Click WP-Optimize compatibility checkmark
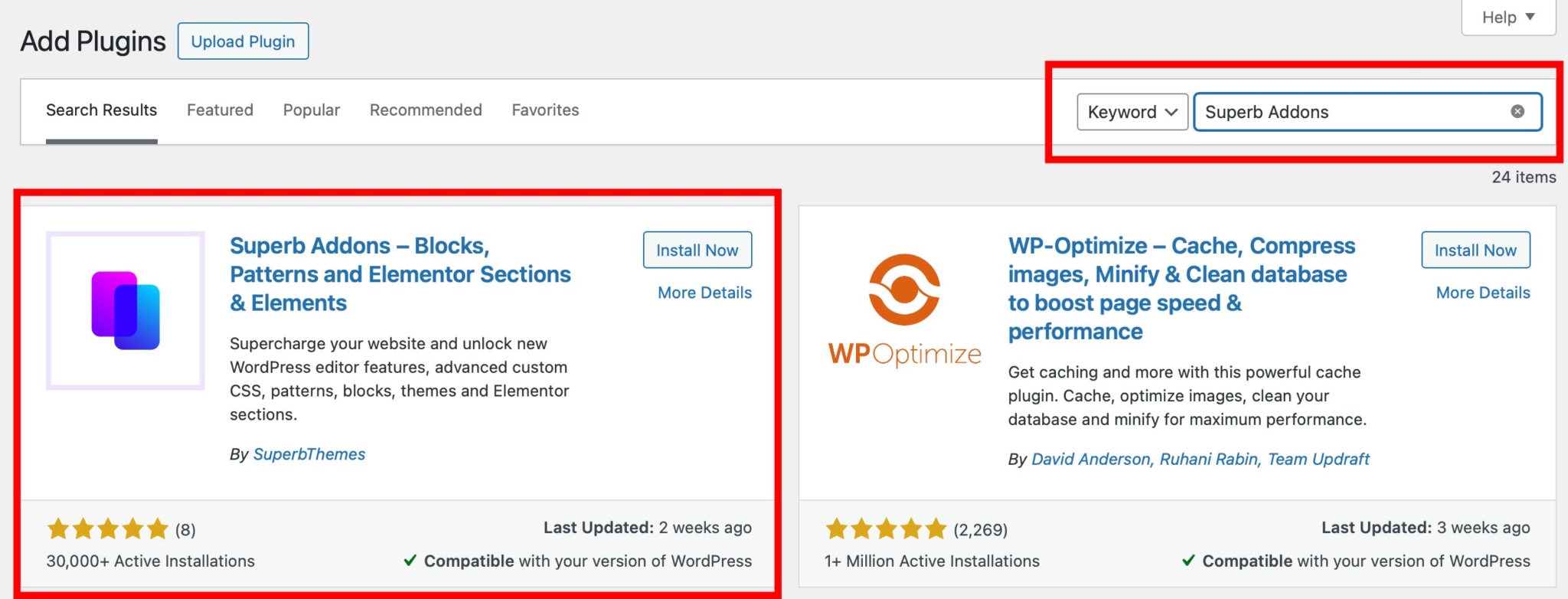Screen dimensions: 1568x599 [x=1188, y=561]
